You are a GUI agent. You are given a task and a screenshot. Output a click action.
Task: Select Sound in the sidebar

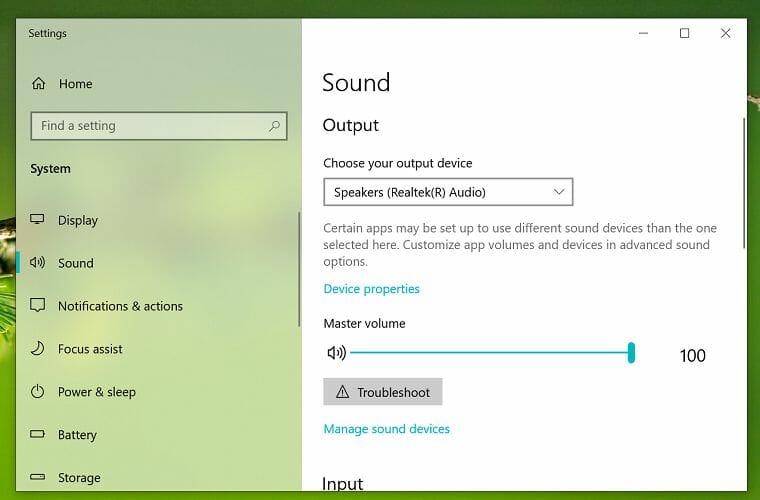[158, 263]
